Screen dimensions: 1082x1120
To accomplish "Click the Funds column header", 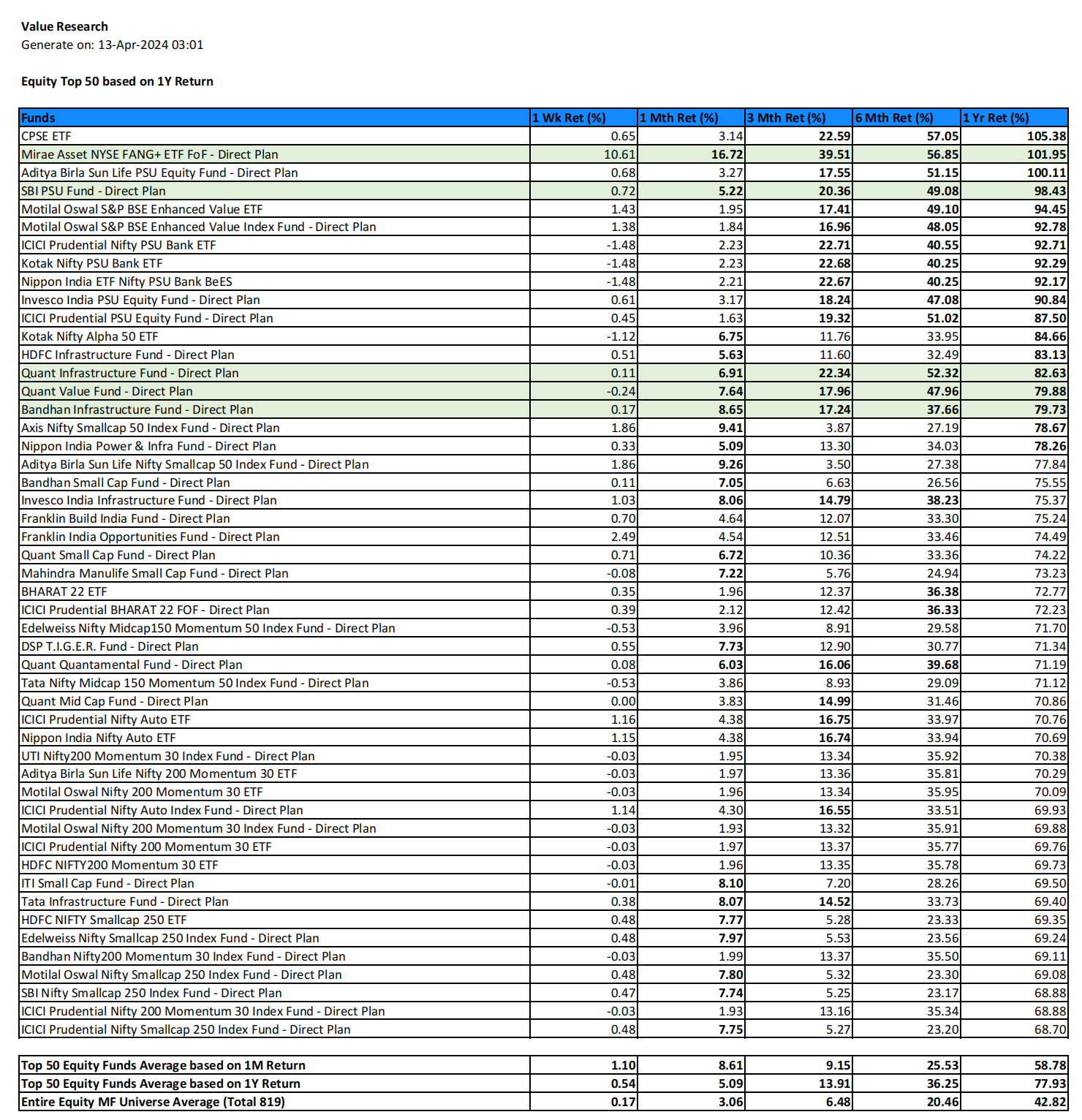I will click(x=274, y=118).
